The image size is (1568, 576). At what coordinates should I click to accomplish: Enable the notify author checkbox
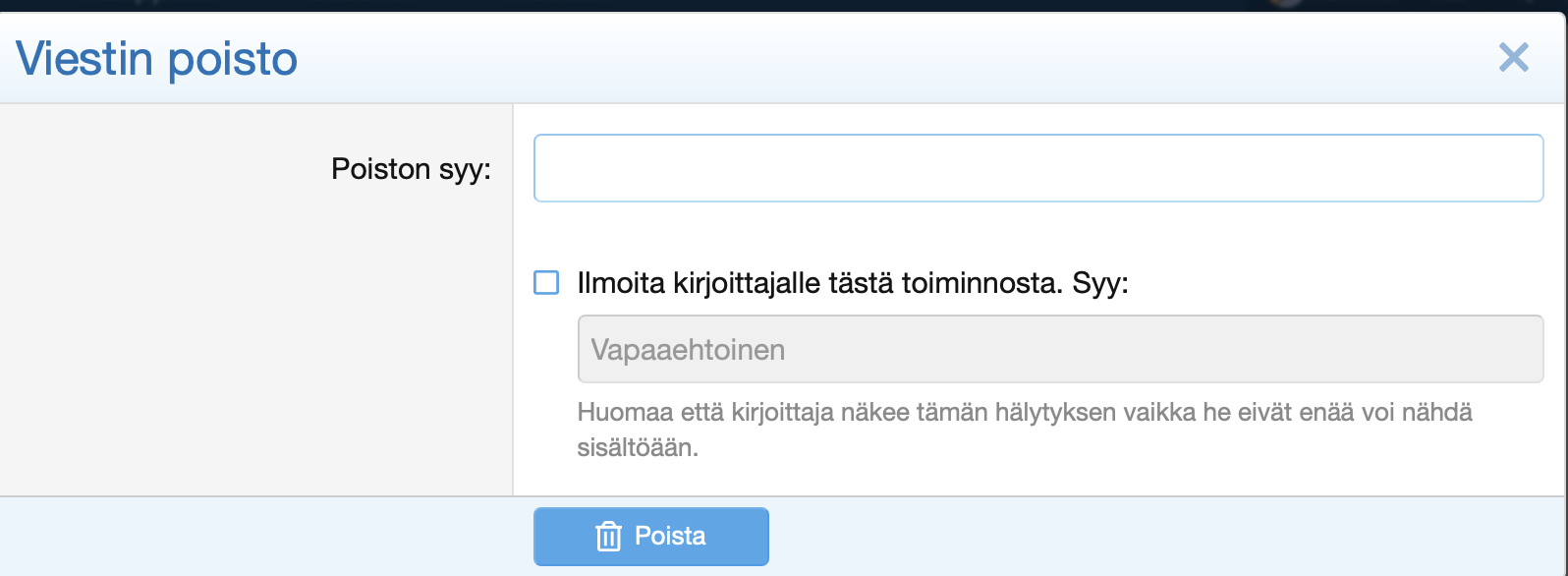pyautogui.click(x=546, y=283)
